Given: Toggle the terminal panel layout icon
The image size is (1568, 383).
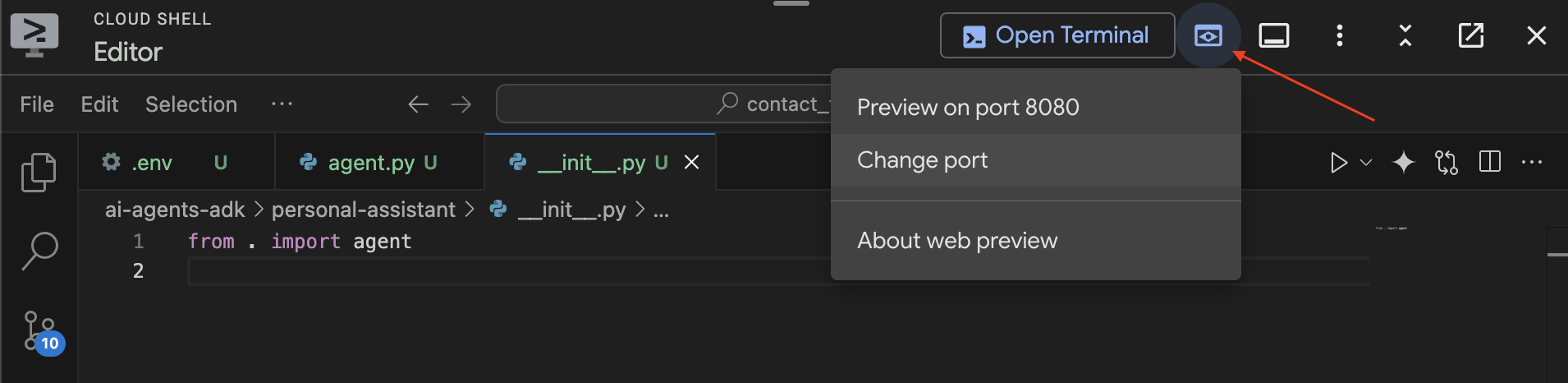Looking at the screenshot, I should coord(1273,35).
